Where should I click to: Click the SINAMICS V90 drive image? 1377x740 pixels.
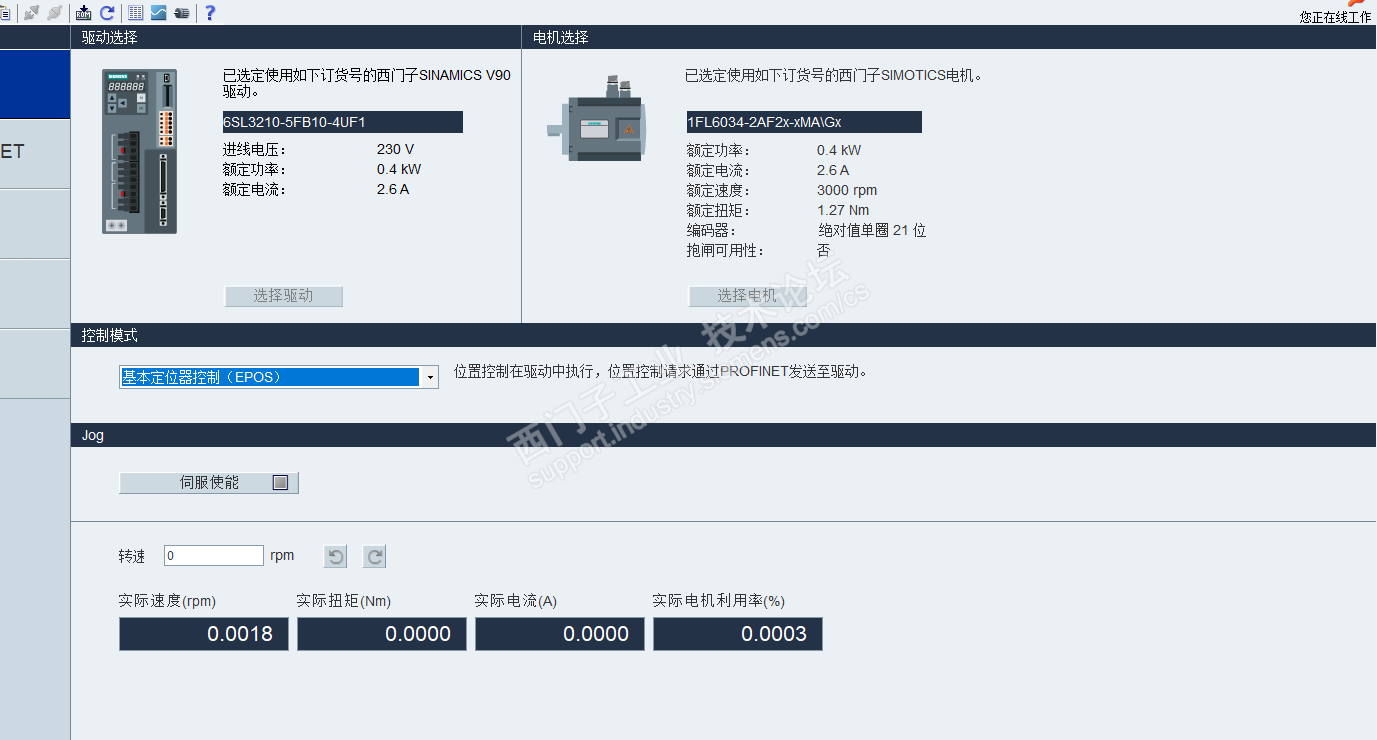(140, 152)
